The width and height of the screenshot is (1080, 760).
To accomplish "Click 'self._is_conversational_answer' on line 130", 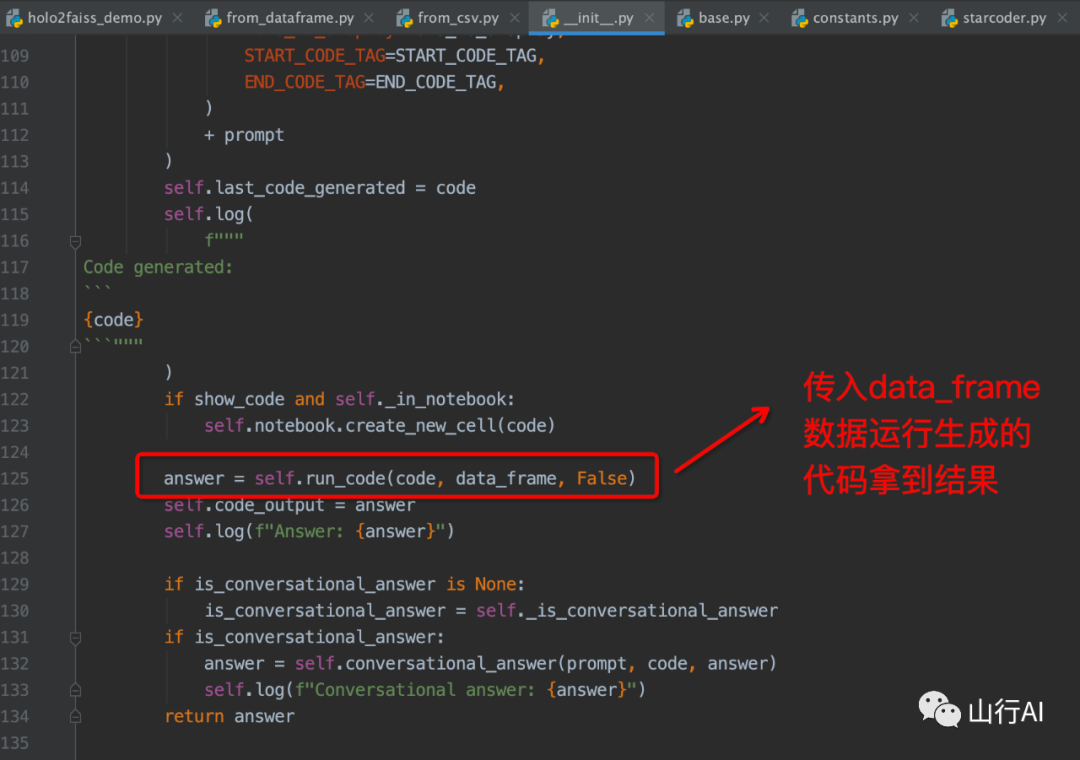I will [627, 611].
